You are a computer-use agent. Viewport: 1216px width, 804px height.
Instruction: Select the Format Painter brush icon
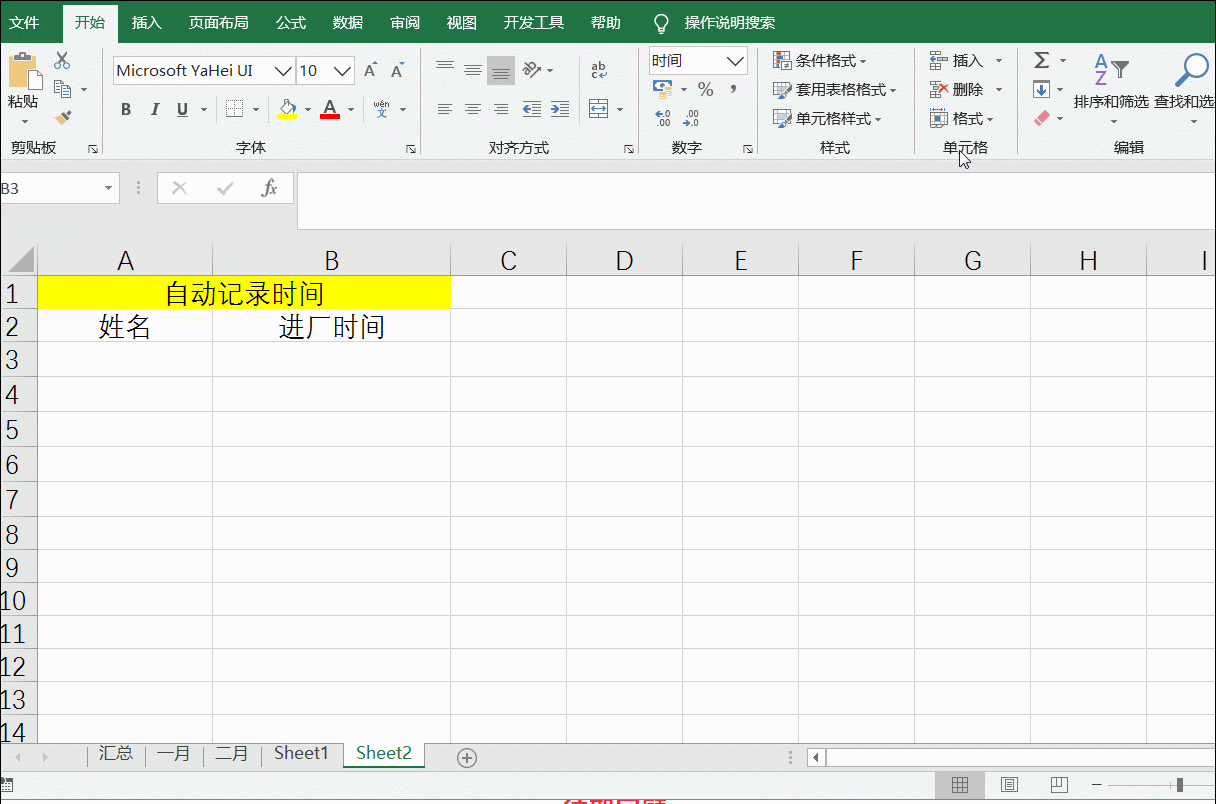[63, 118]
